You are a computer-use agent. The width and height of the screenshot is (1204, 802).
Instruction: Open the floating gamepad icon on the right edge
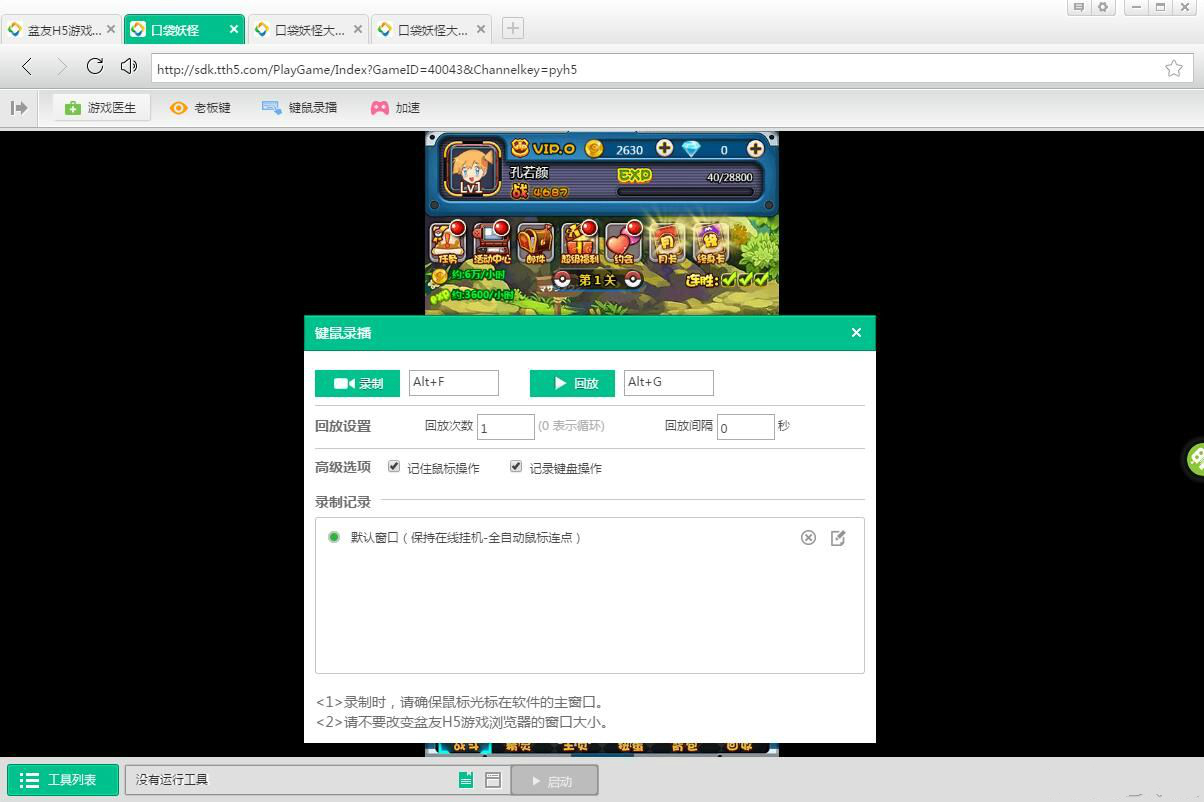[x=1194, y=458]
